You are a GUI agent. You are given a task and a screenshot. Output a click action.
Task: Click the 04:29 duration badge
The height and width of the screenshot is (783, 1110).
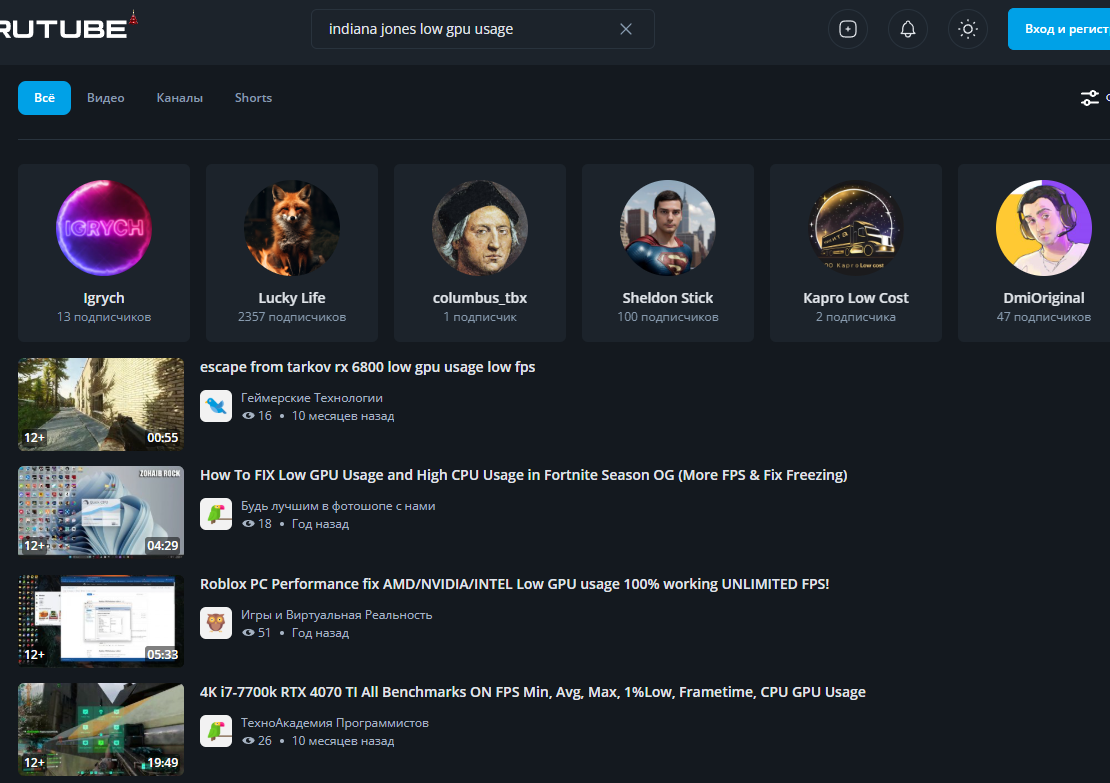[162, 546]
